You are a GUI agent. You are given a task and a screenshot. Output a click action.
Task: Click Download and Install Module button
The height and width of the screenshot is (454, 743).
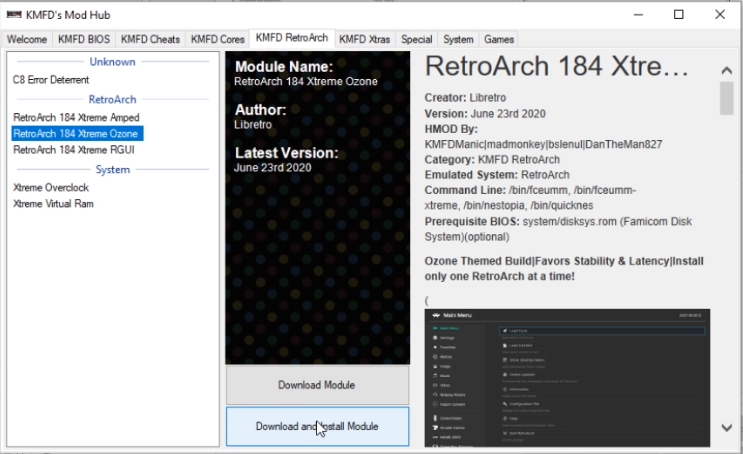(x=317, y=426)
